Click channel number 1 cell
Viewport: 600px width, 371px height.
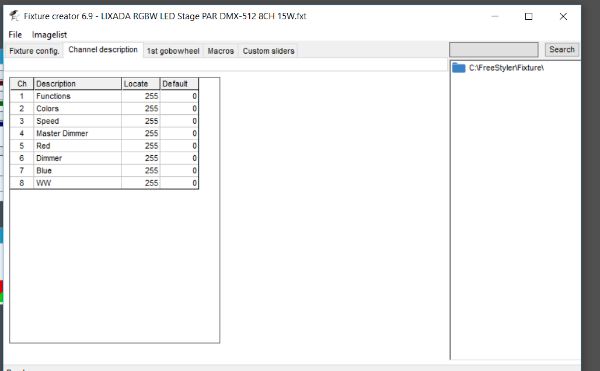[x=22, y=96]
